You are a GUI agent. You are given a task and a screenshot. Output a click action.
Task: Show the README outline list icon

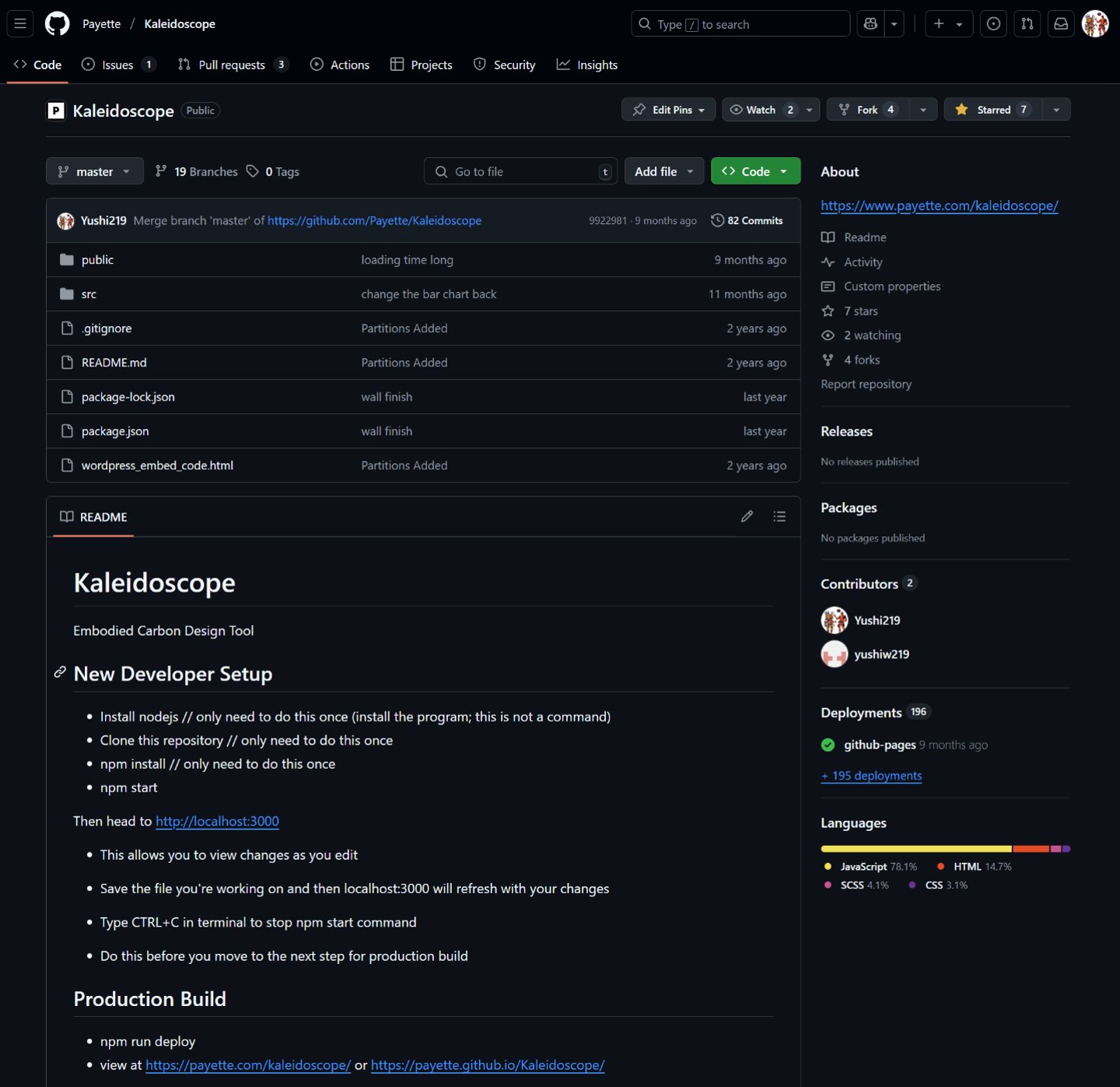[779, 516]
